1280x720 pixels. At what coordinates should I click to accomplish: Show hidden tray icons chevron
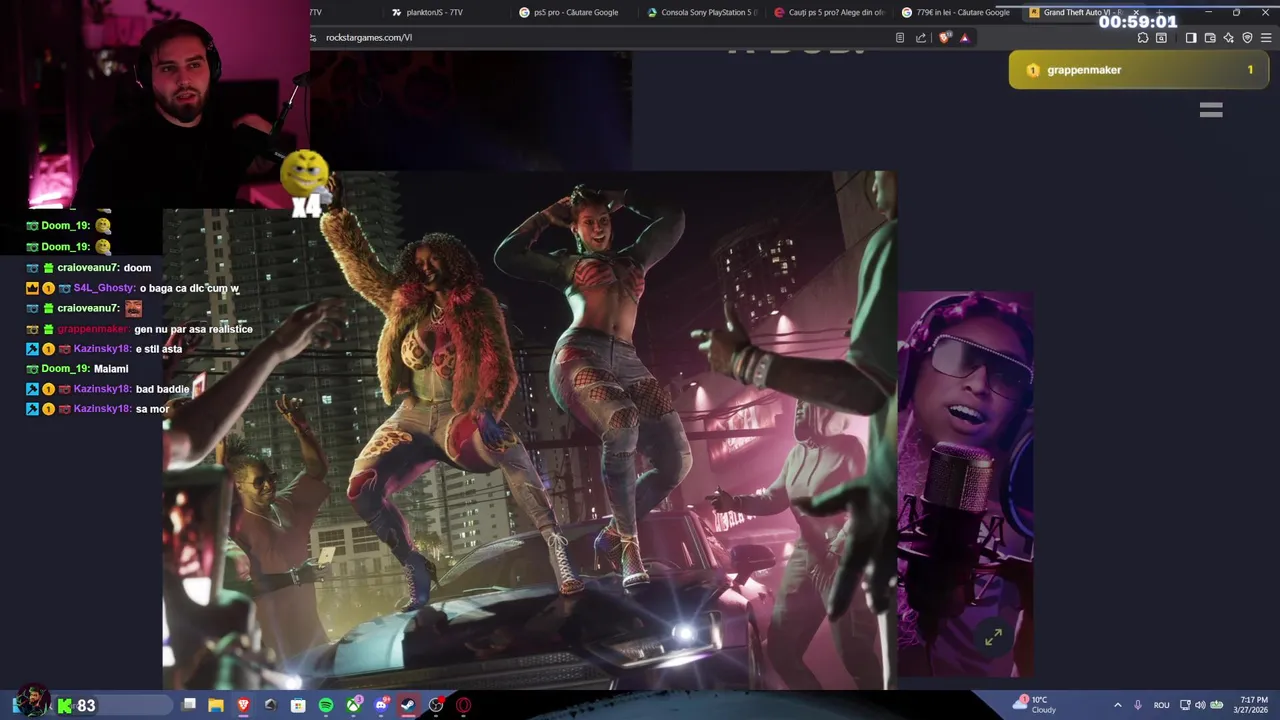tap(1118, 705)
